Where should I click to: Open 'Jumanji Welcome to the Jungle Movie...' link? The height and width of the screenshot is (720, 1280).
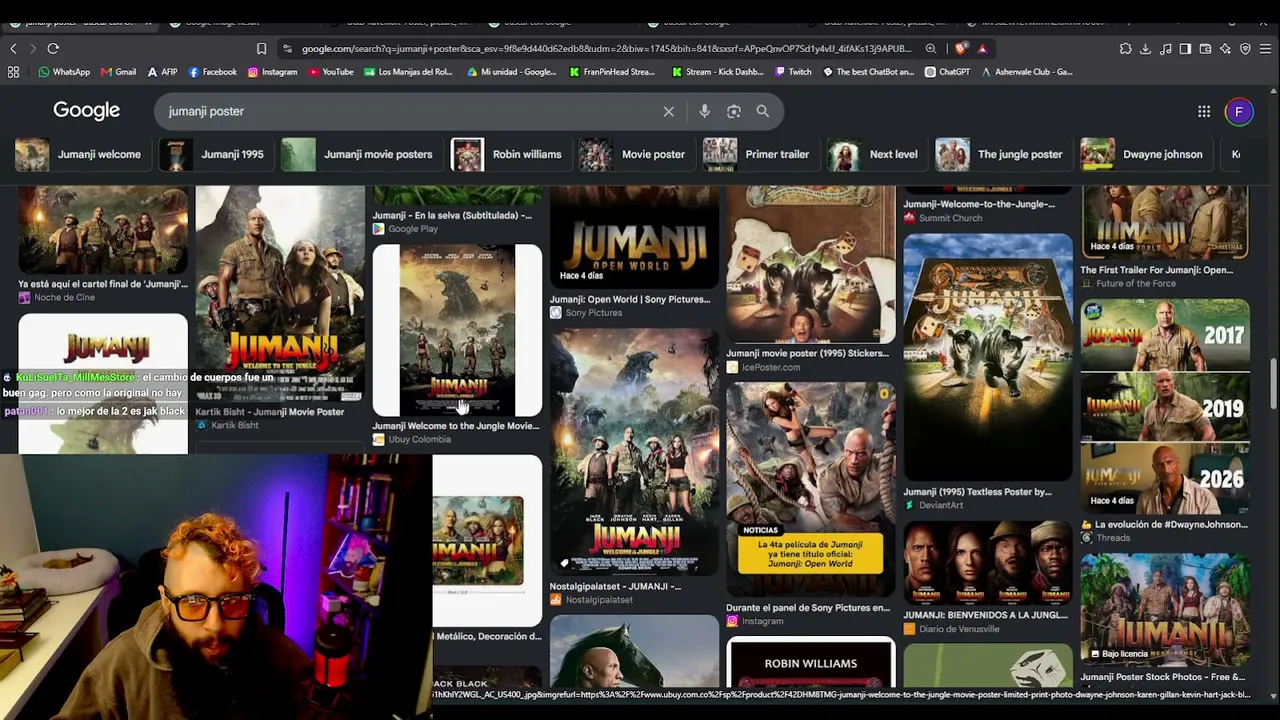tap(456, 426)
